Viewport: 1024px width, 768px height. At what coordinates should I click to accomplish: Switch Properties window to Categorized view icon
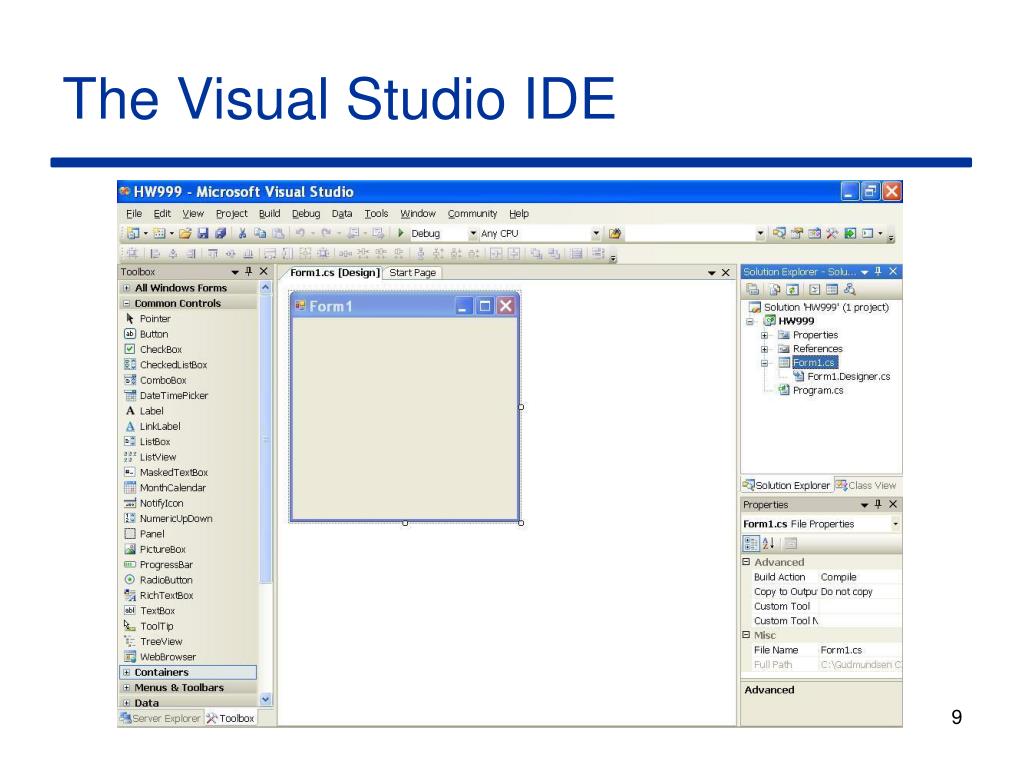[x=751, y=543]
